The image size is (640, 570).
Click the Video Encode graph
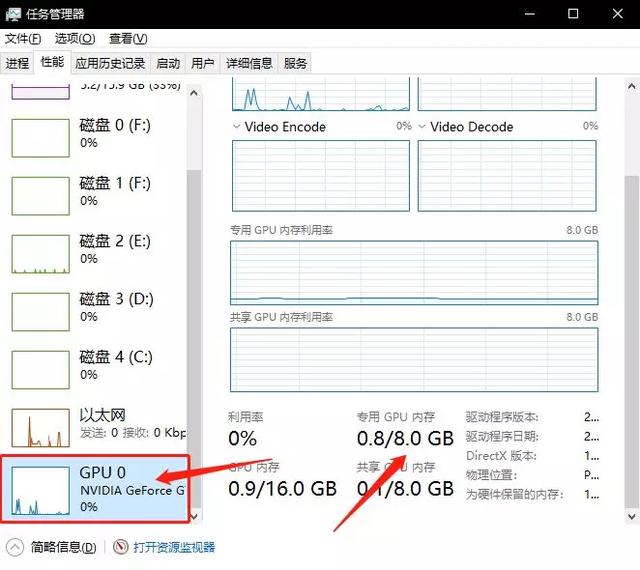point(321,176)
